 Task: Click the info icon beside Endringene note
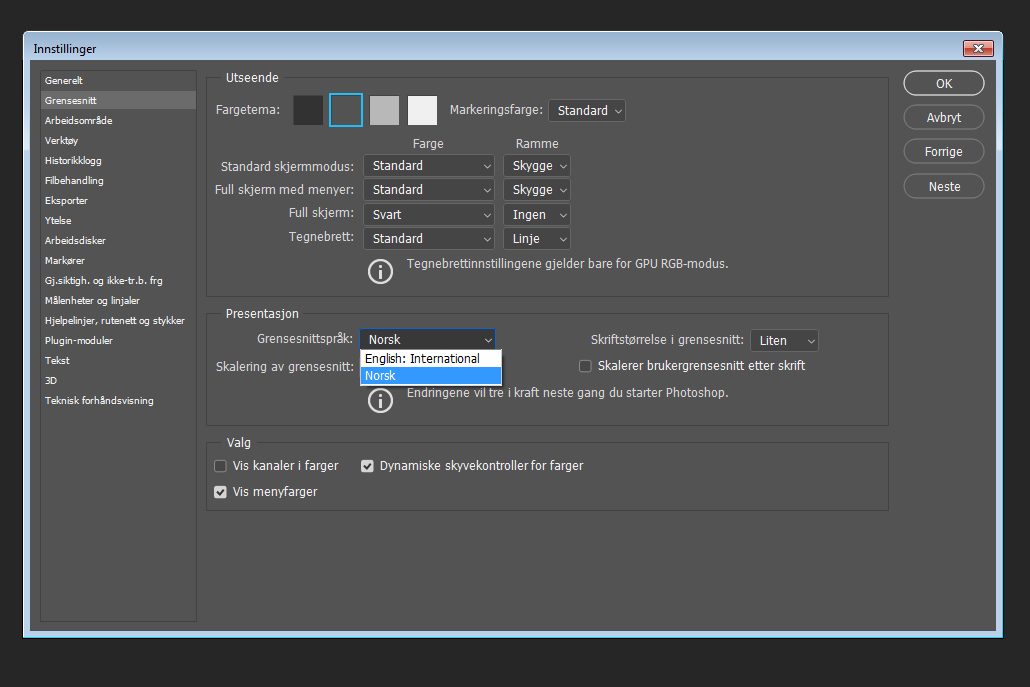point(380,400)
